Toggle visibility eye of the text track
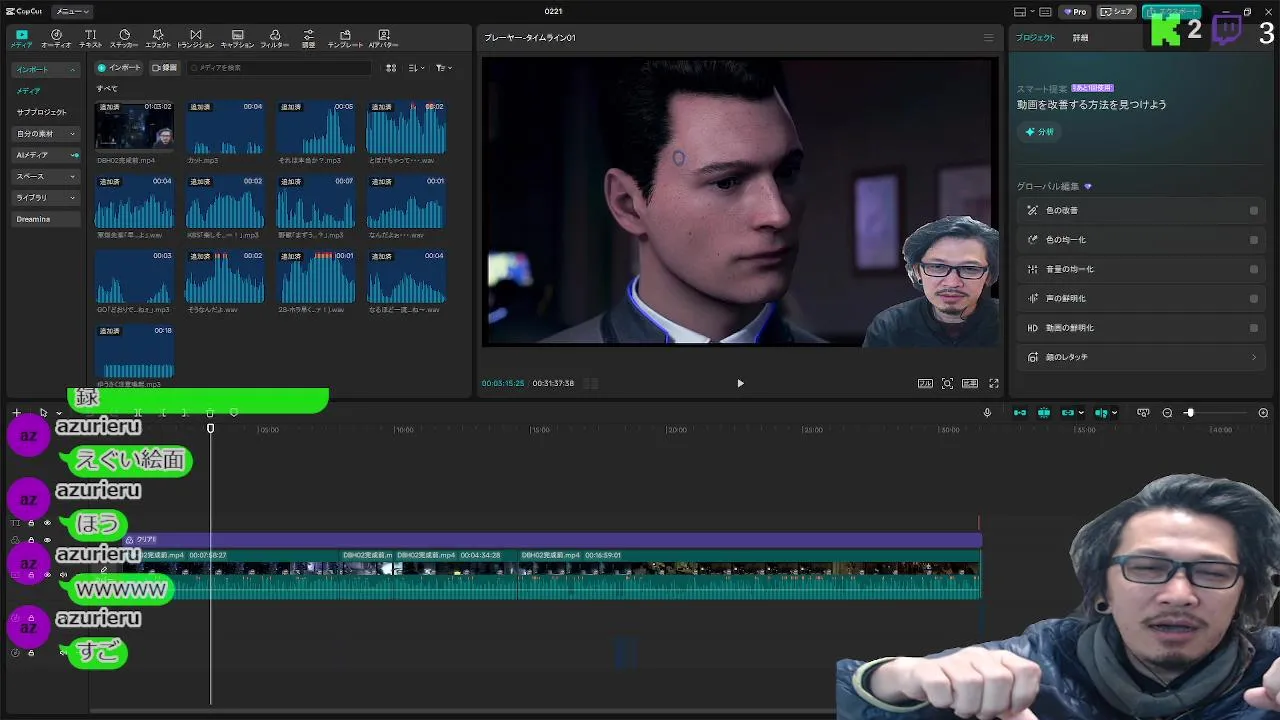The height and width of the screenshot is (720, 1280). 47,523
